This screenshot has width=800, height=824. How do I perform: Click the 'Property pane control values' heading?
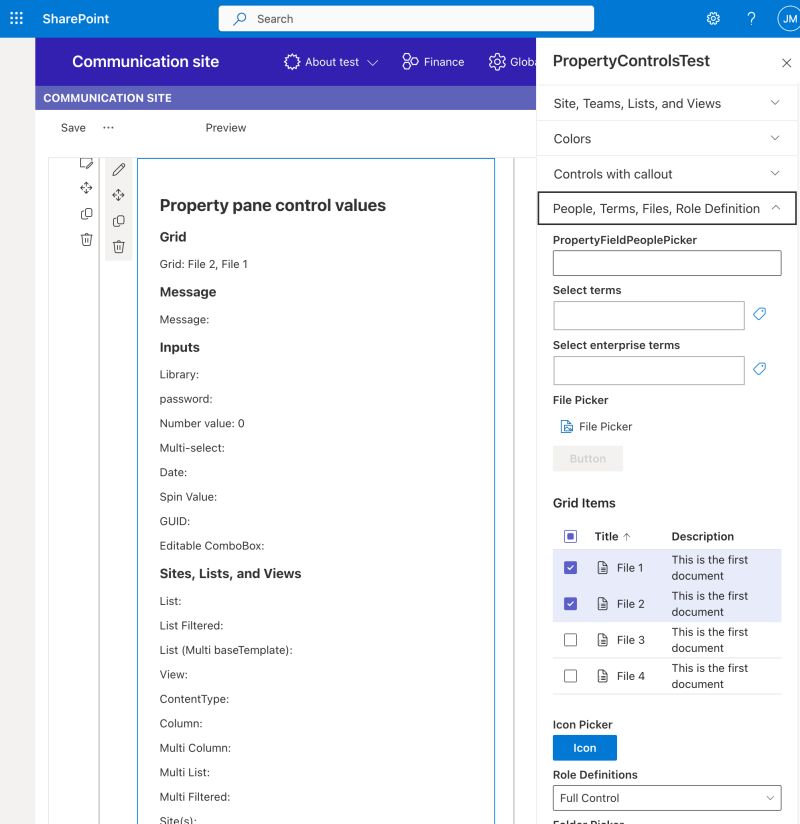coord(272,205)
